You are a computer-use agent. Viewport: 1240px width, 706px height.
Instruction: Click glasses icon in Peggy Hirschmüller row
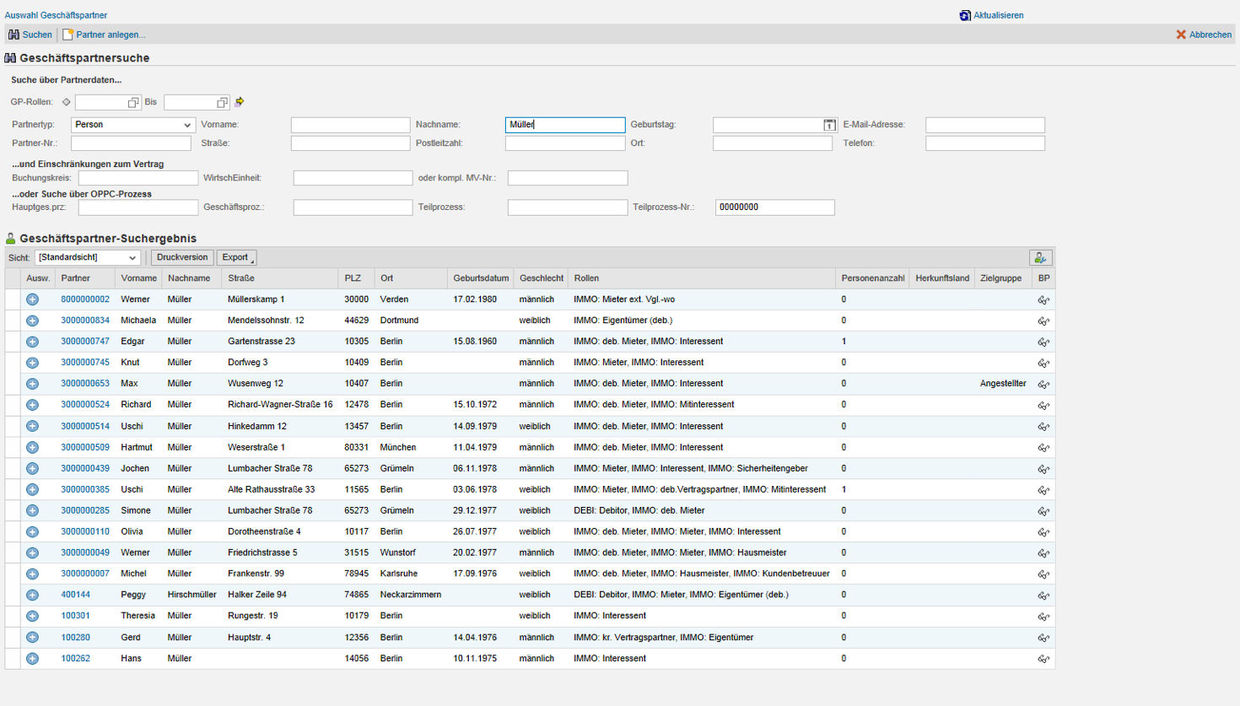1043,594
